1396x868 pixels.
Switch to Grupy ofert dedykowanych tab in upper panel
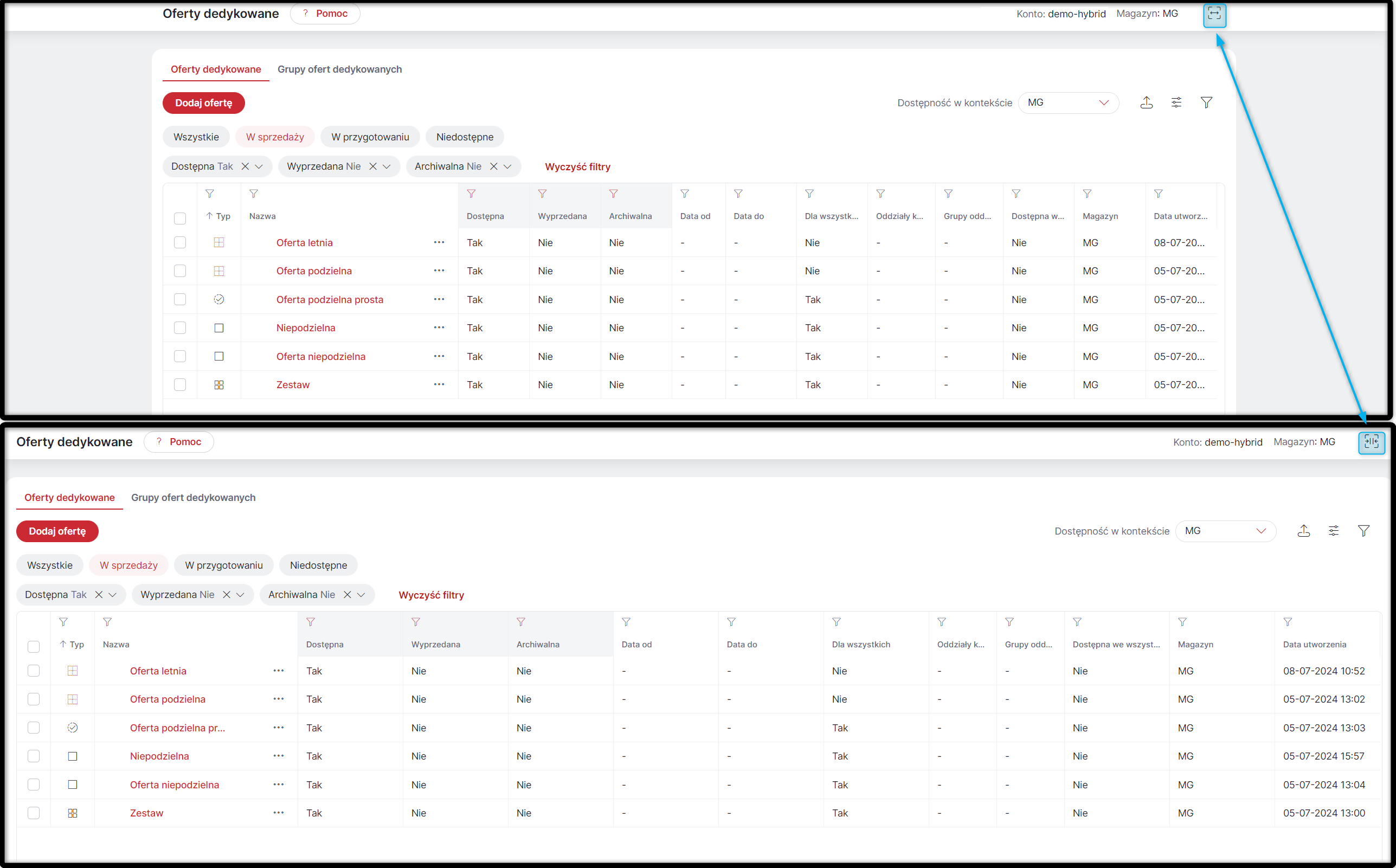[340, 69]
